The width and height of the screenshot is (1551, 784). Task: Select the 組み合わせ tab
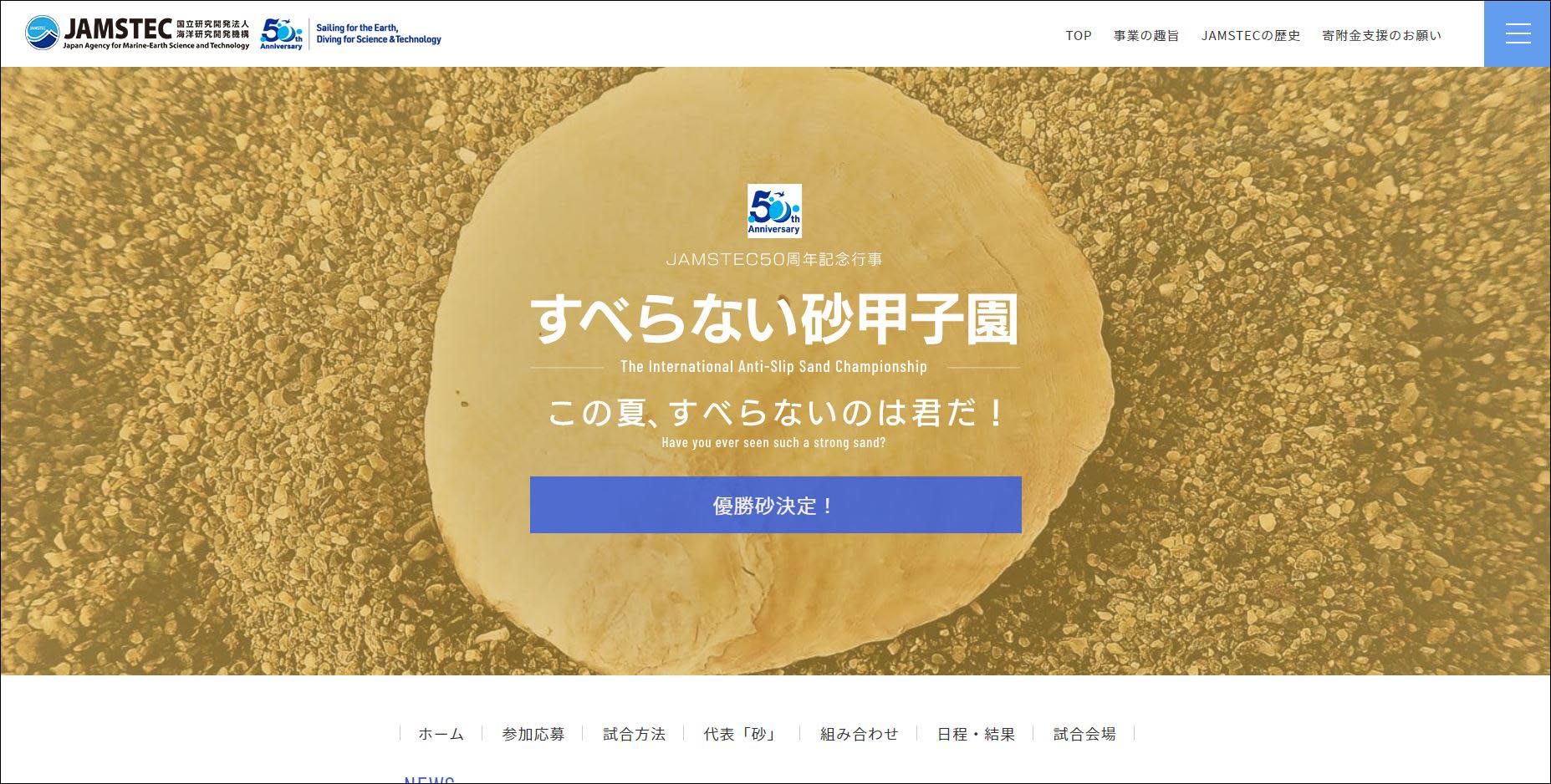(x=859, y=734)
